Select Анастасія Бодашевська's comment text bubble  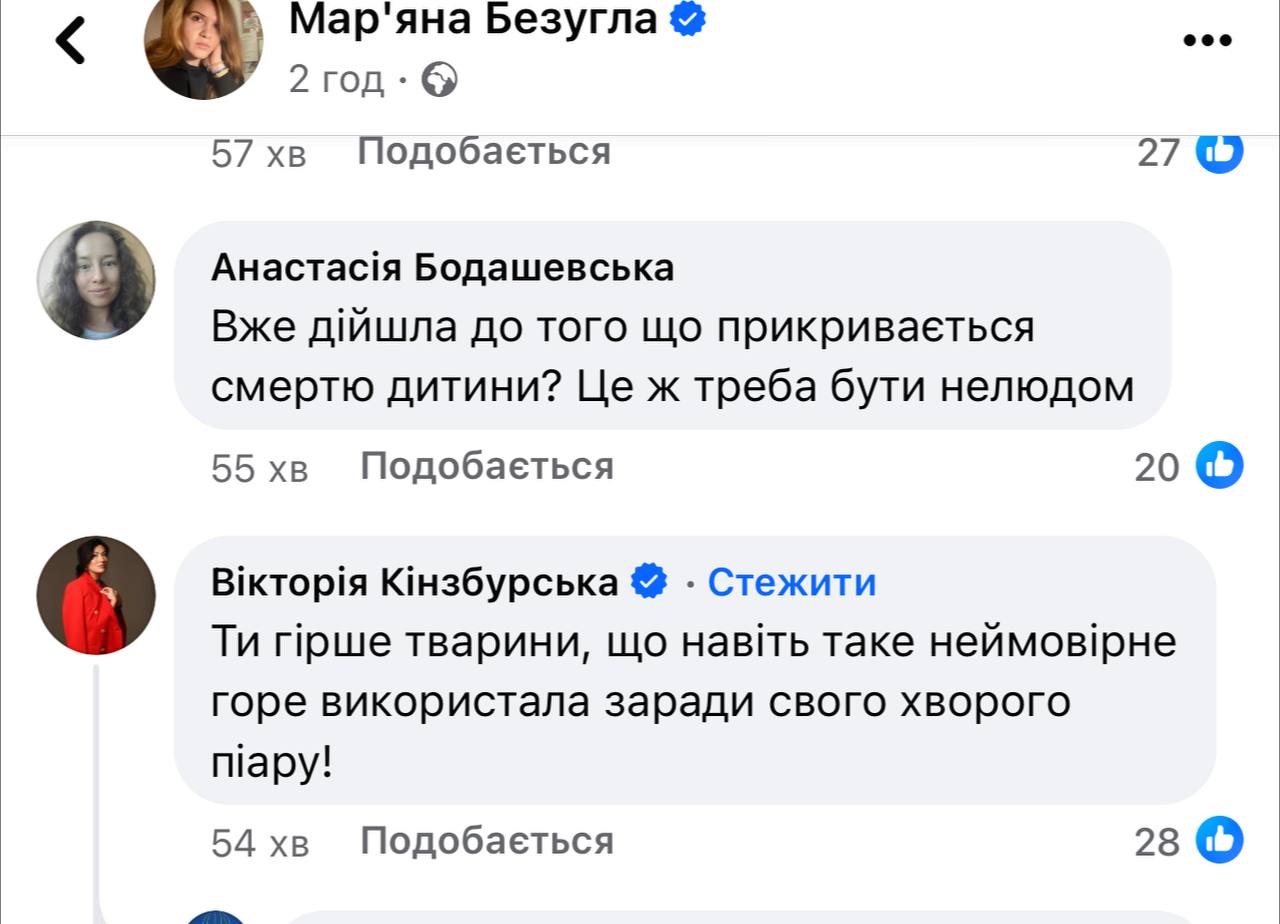[x=672, y=356]
